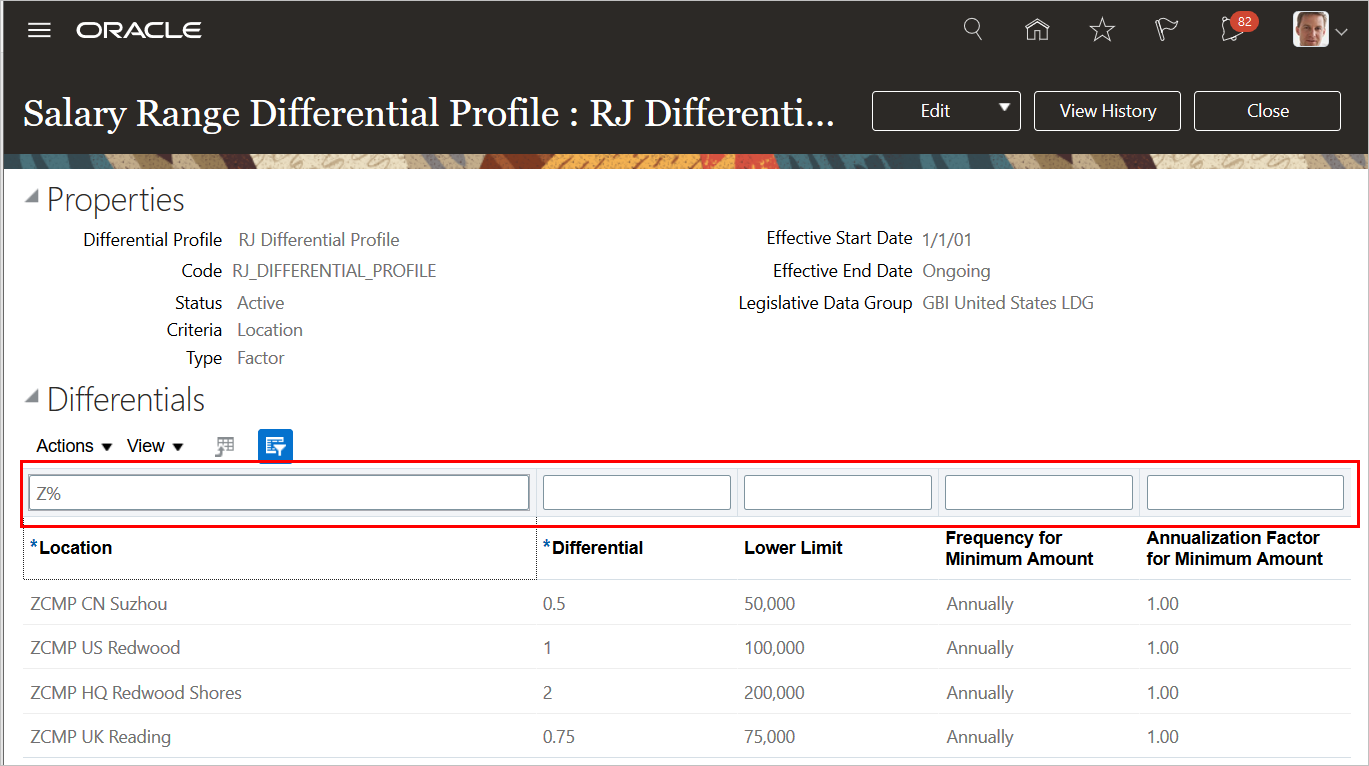Open the Edit button dropdown arrow
Viewport: 1369px width, 766px height.
tap(1004, 109)
